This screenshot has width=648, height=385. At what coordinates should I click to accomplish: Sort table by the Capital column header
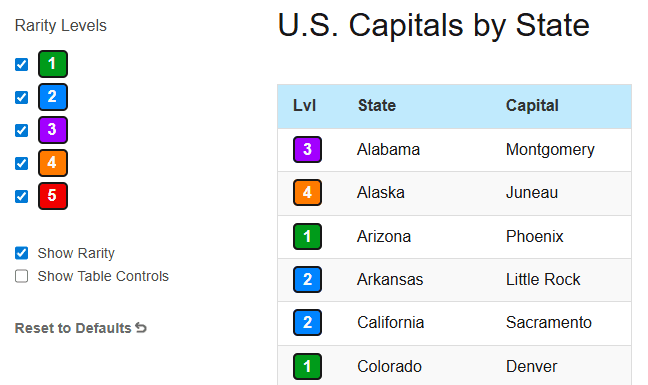click(x=532, y=106)
